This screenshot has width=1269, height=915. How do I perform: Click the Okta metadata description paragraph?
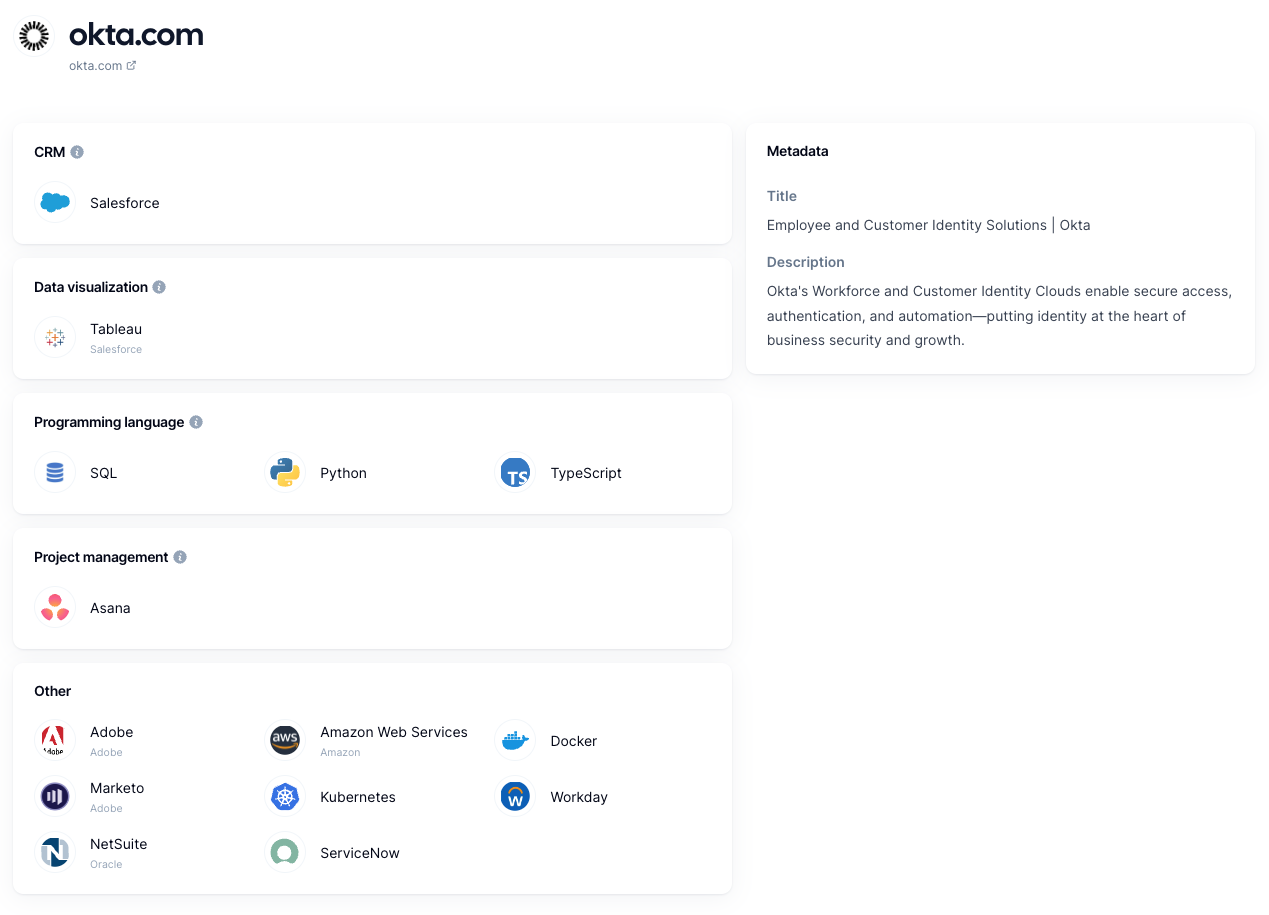coord(1000,316)
